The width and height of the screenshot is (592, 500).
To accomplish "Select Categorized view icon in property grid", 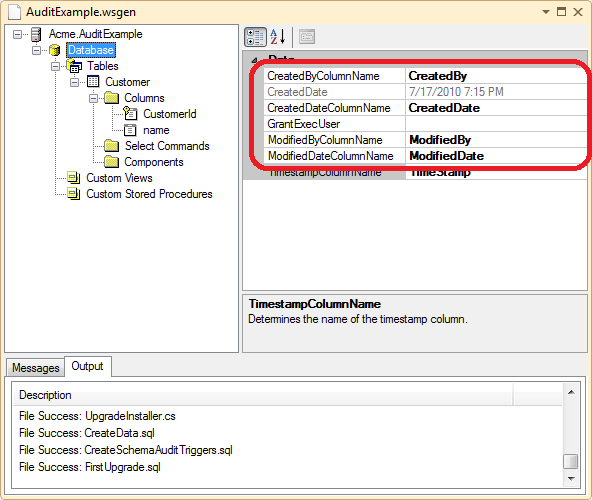I will click(x=255, y=37).
